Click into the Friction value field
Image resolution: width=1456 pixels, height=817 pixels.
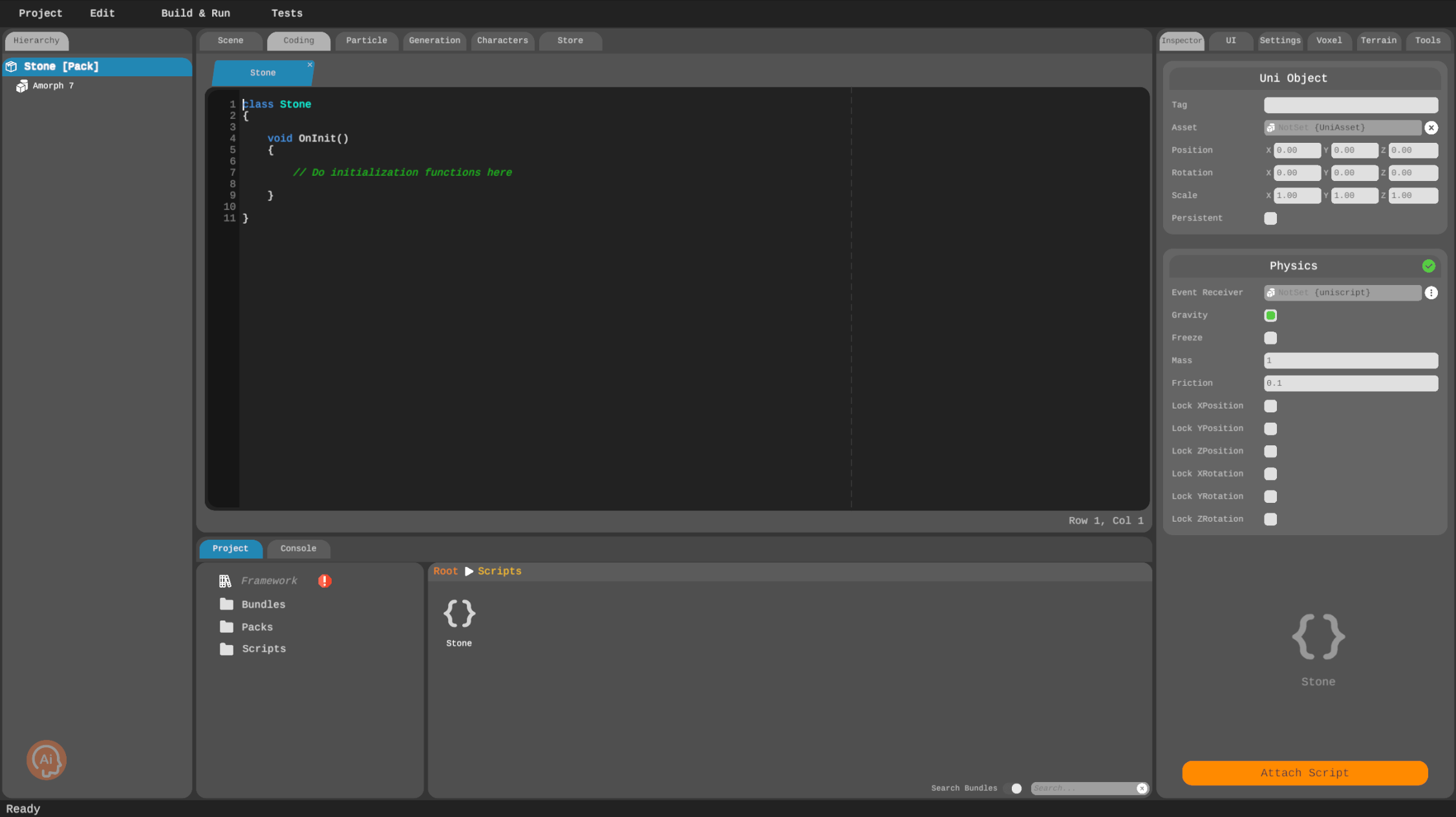click(1349, 383)
